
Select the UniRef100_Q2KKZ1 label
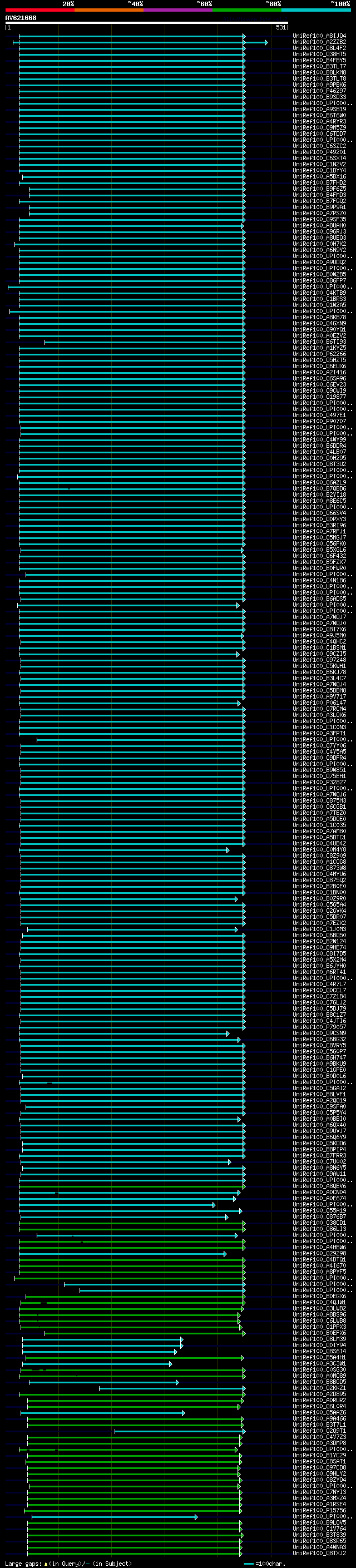coord(319,1388)
